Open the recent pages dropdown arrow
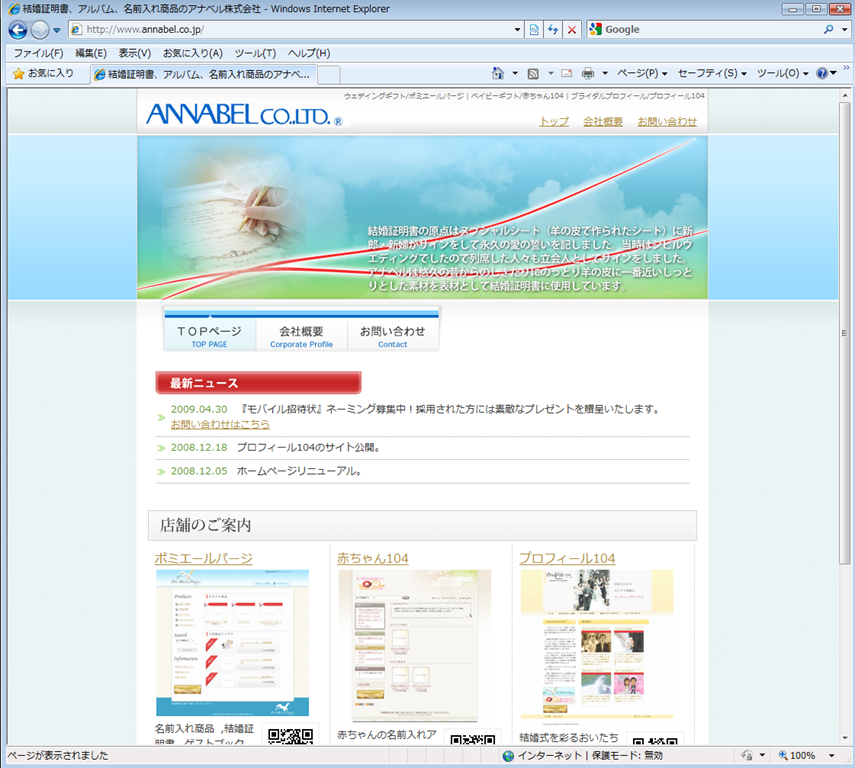Viewport: 855px width, 768px height. pos(57,30)
